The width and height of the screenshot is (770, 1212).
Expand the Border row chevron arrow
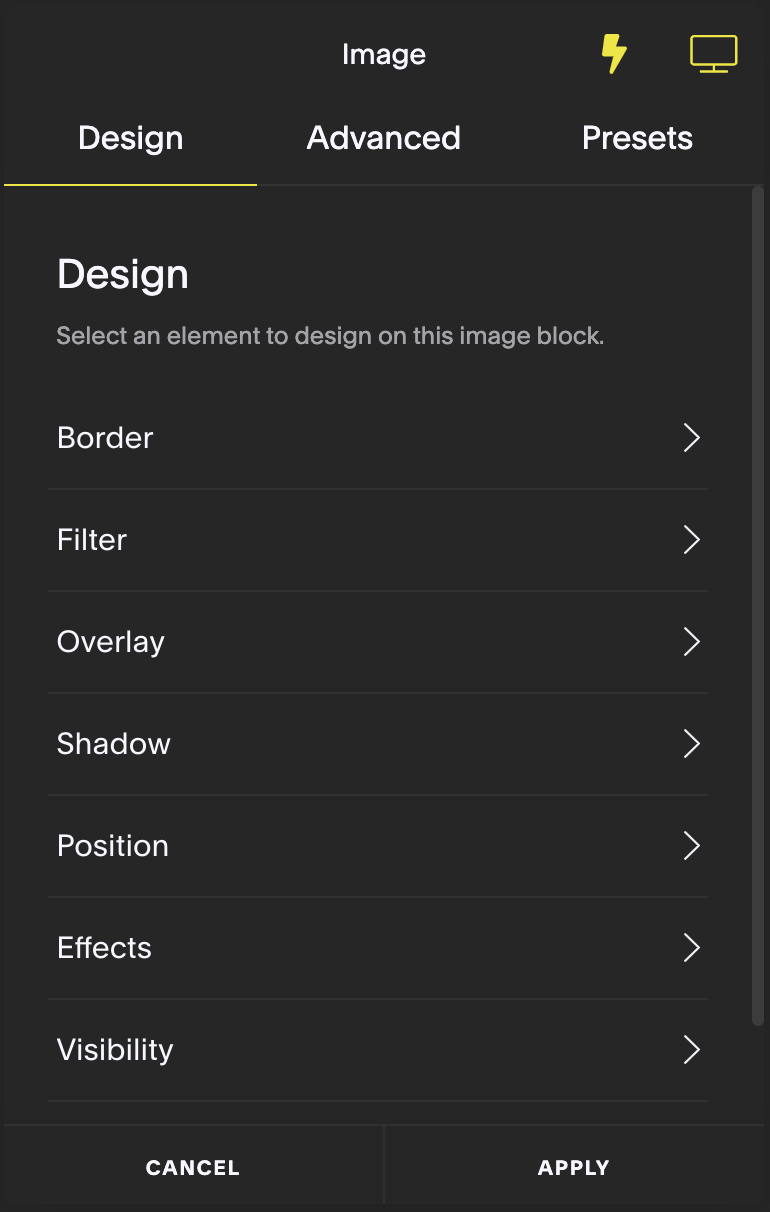[x=691, y=438]
